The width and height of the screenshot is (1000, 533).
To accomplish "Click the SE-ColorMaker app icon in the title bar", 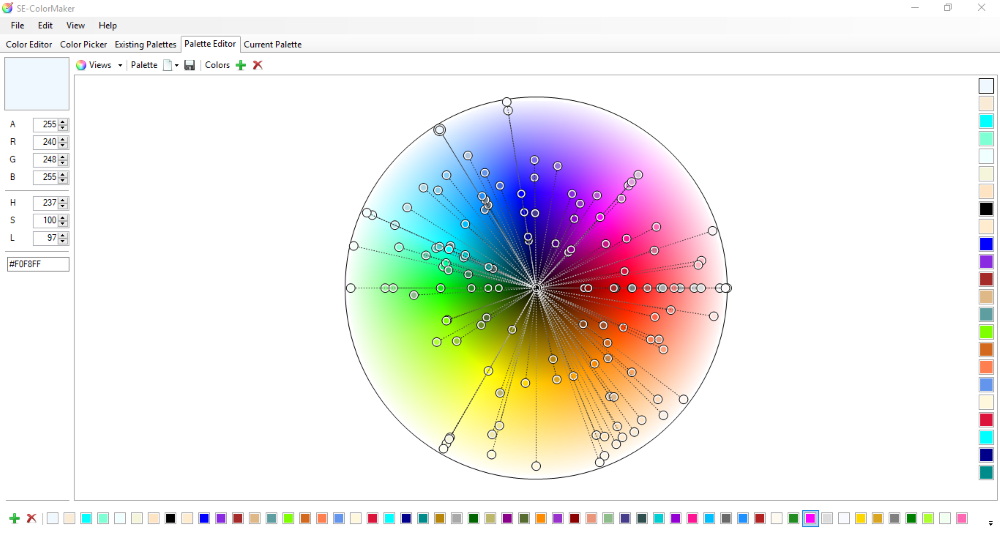I will 8,8.
